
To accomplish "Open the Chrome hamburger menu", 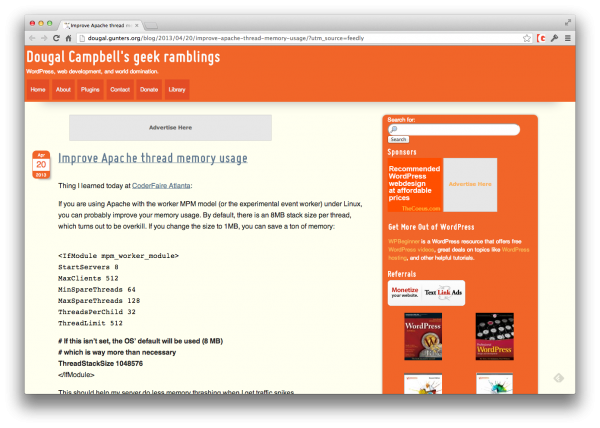I will [568, 38].
